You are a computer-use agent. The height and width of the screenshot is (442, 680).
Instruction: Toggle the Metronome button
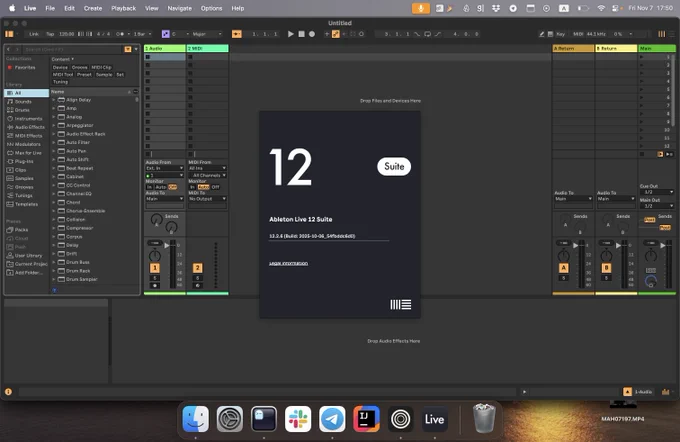(x=120, y=34)
